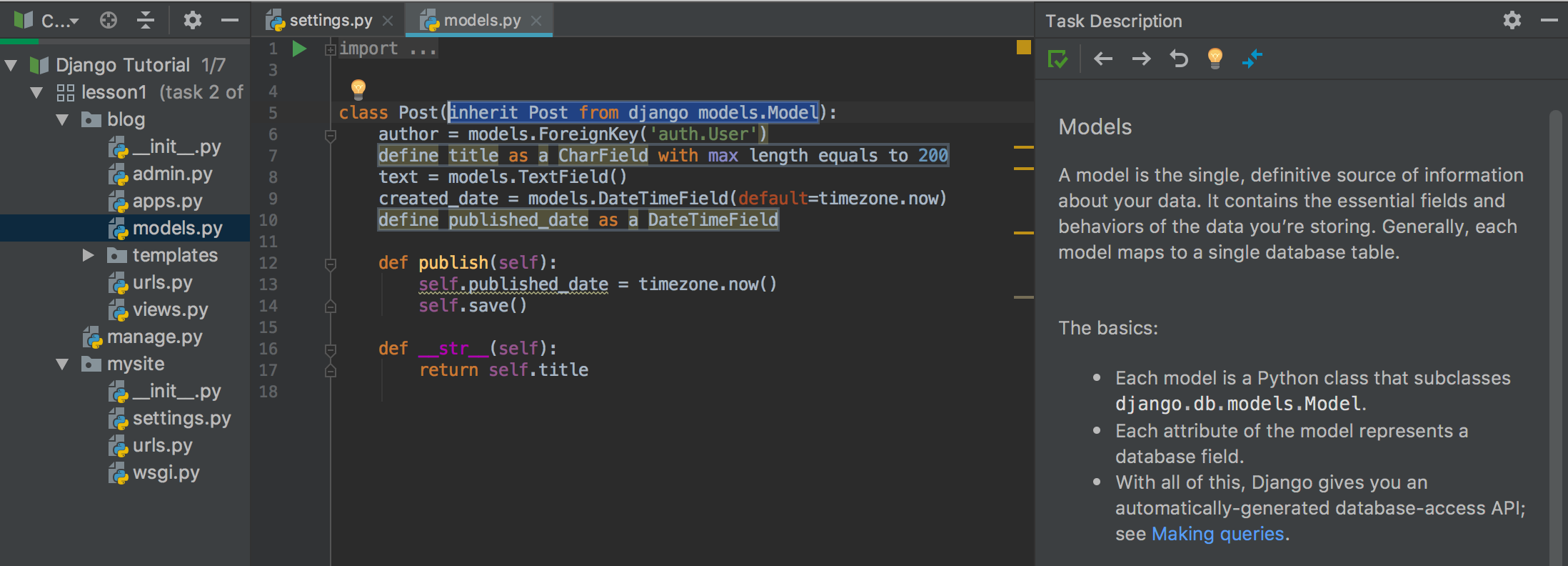Click the hint lightbulb above class Post

click(358, 89)
